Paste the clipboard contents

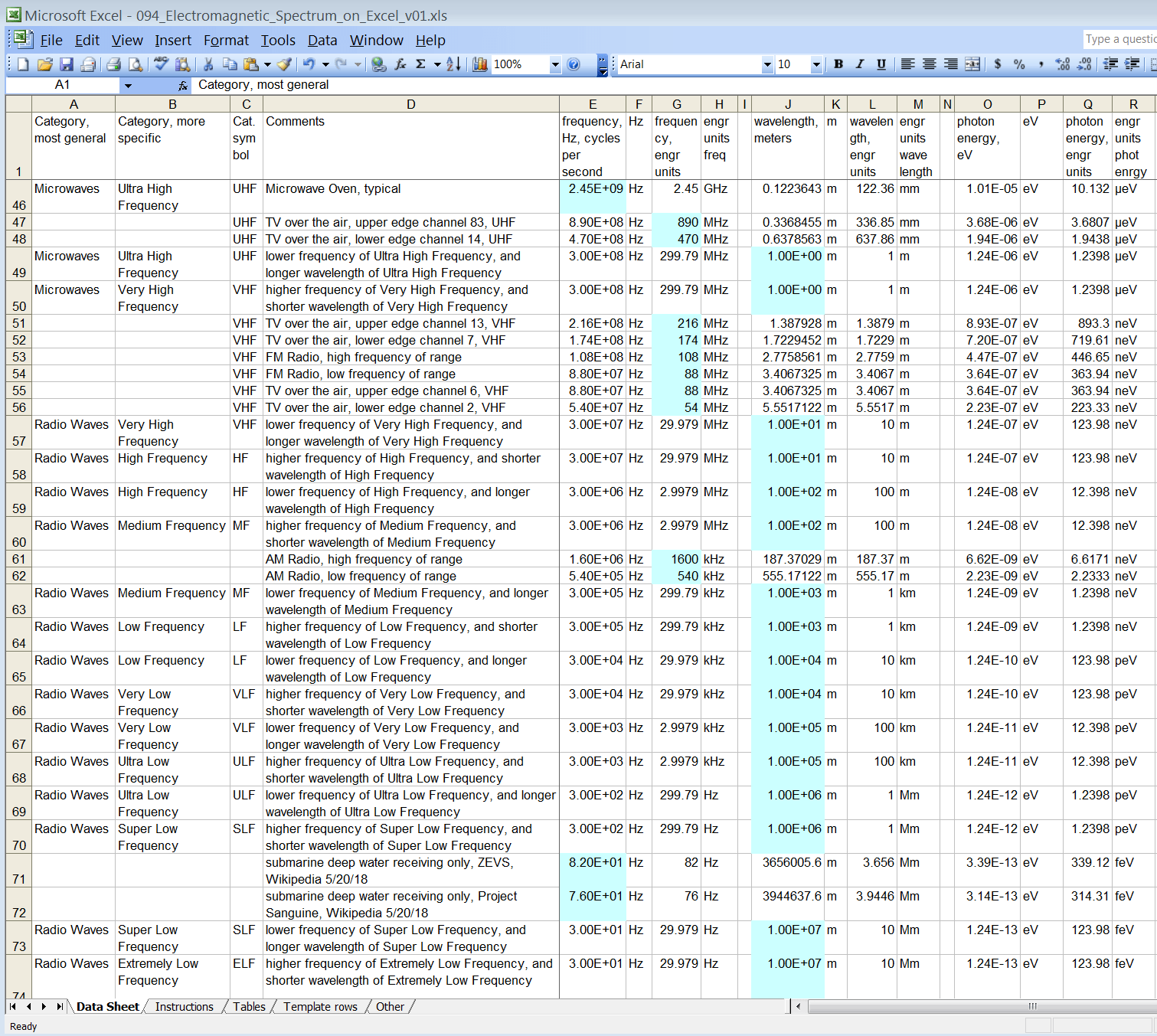251,64
